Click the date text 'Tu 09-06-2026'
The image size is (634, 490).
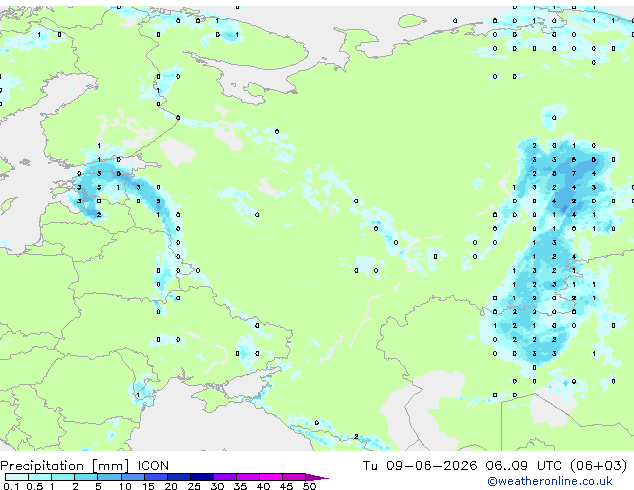tap(420, 466)
